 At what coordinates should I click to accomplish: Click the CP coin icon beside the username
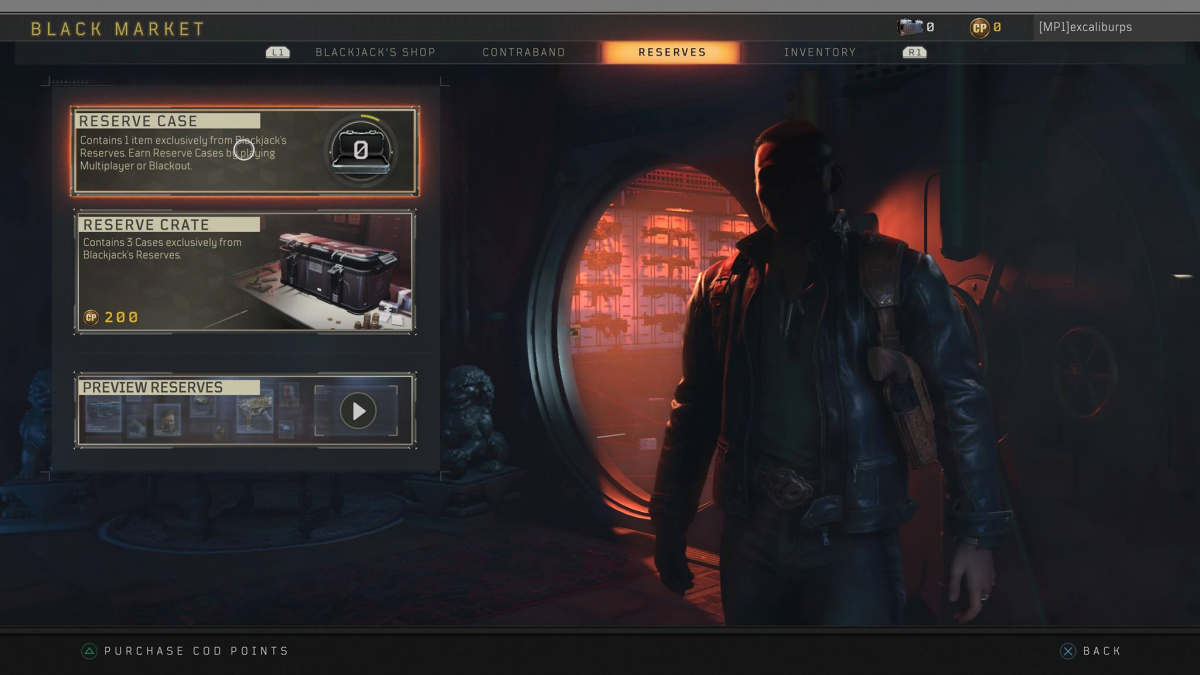[x=979, y=28]
